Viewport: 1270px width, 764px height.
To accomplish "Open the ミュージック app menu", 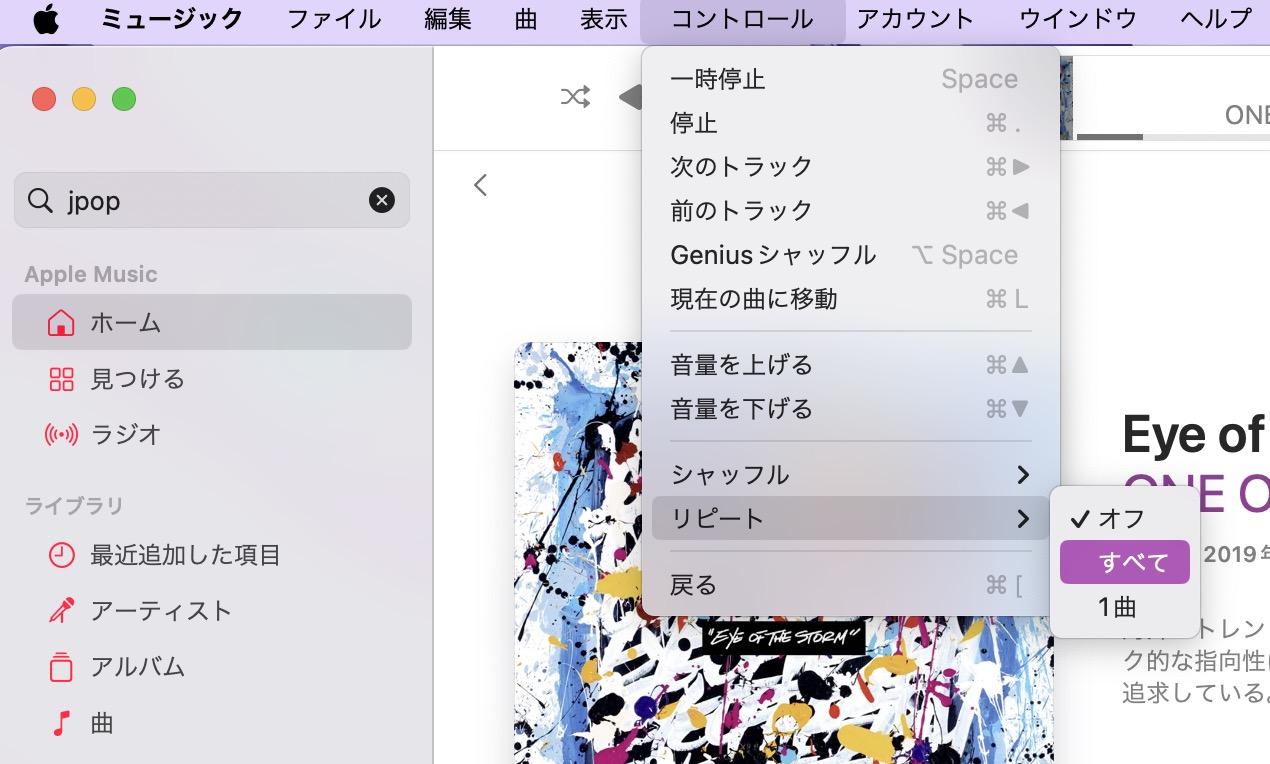I will pyautogui.click(x=172, y=19).
